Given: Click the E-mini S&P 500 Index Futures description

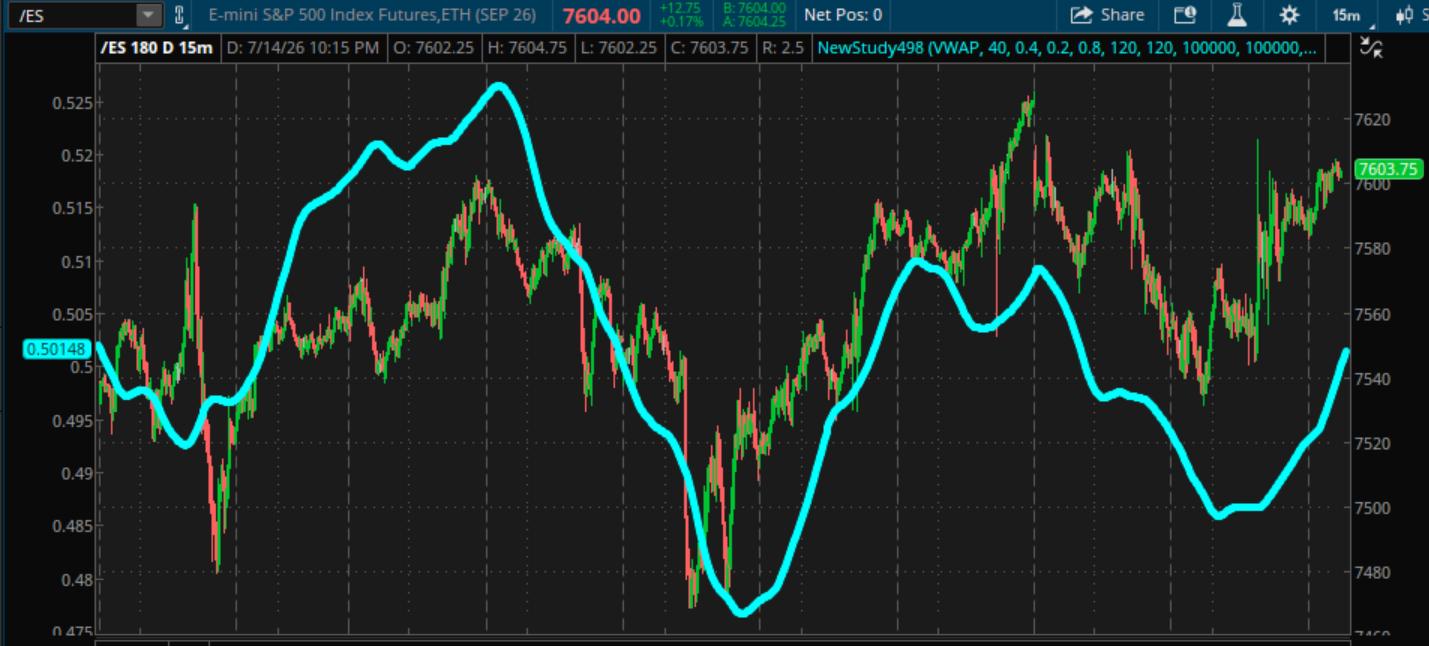Looking at the screenshot, I should click(x=372, y=15).
